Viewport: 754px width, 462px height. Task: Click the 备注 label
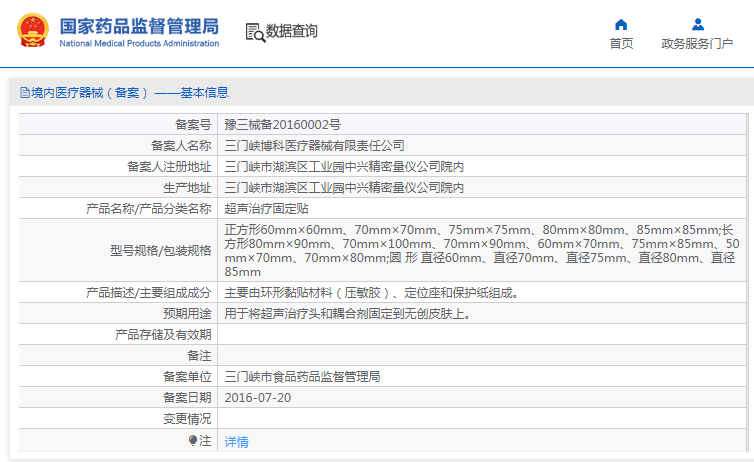[199, 356]
